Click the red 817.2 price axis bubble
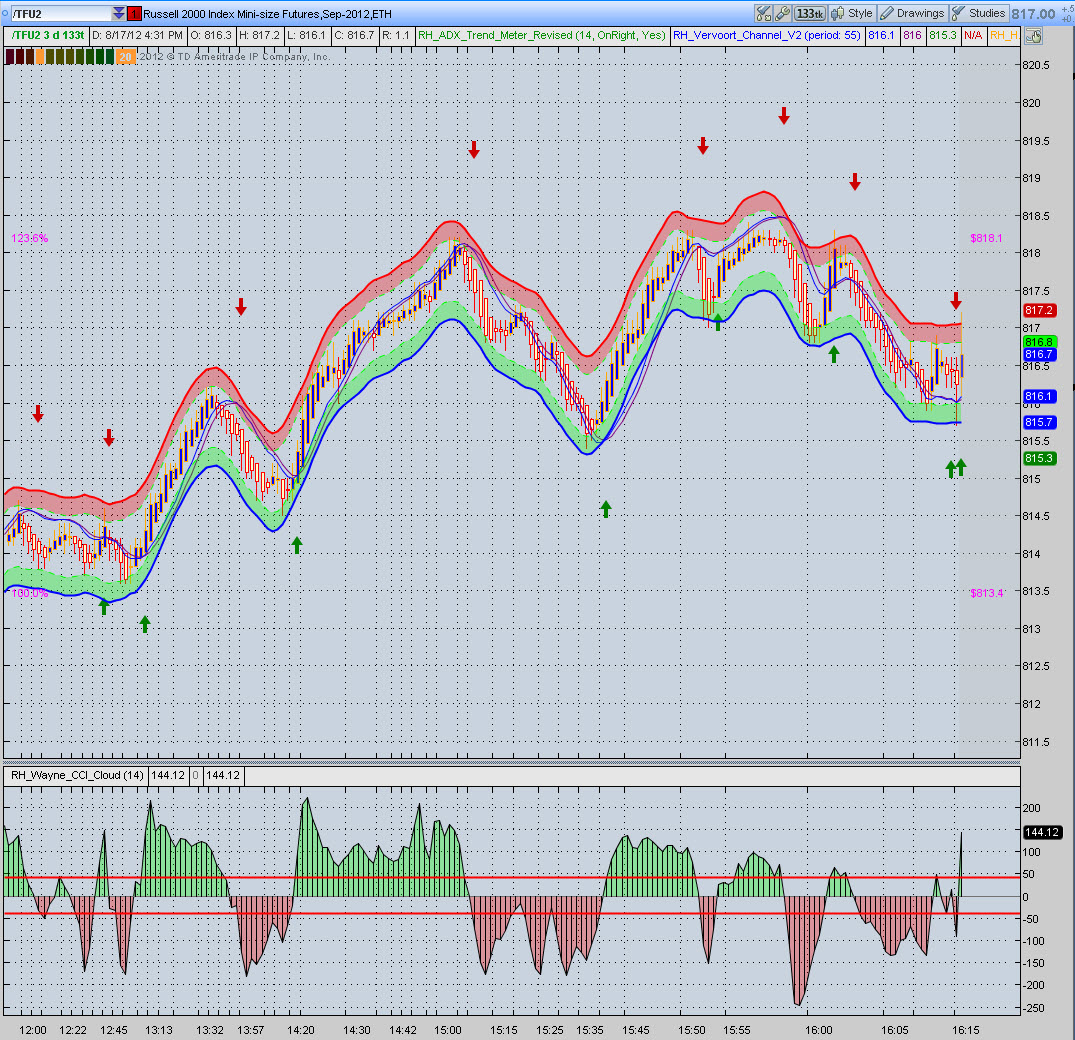This screenshot has height=1040, width=1075. pos(1039,311)
